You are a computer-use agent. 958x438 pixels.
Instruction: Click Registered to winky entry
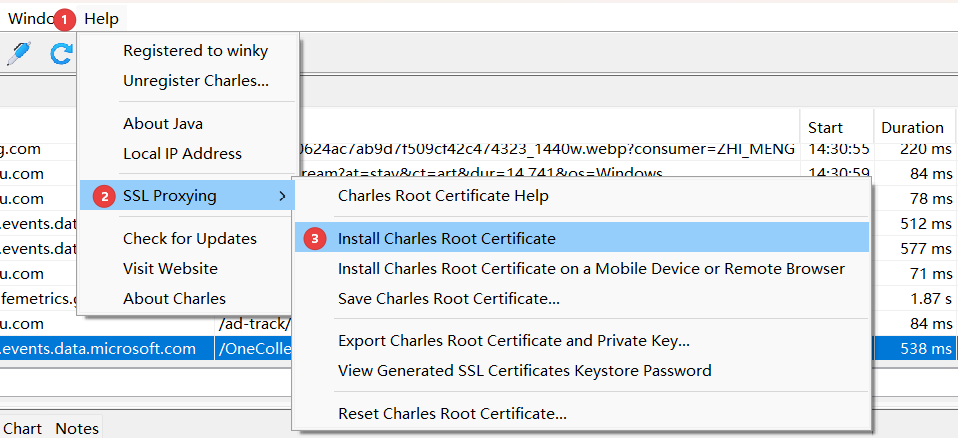[195, 51]
